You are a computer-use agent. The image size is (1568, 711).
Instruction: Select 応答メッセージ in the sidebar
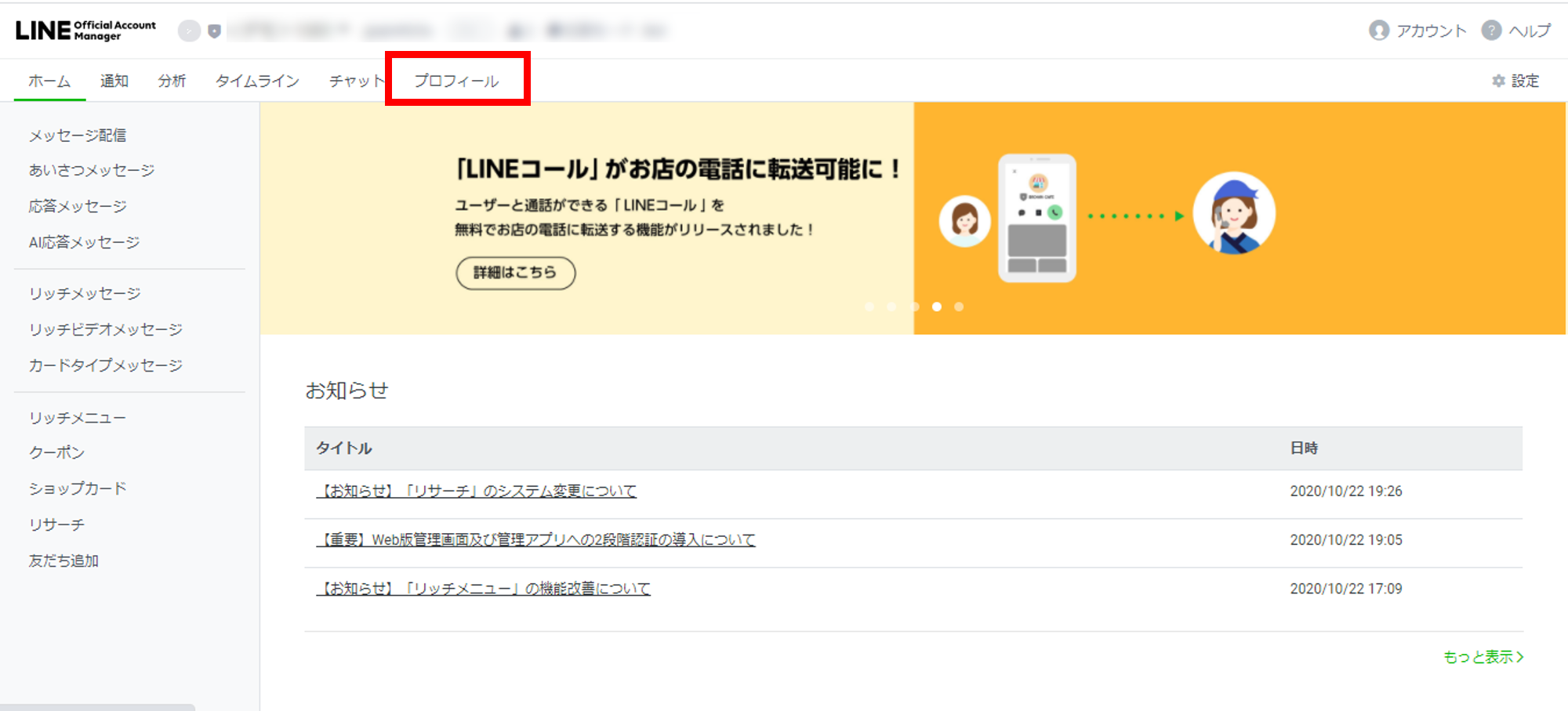tap(78, 206)
